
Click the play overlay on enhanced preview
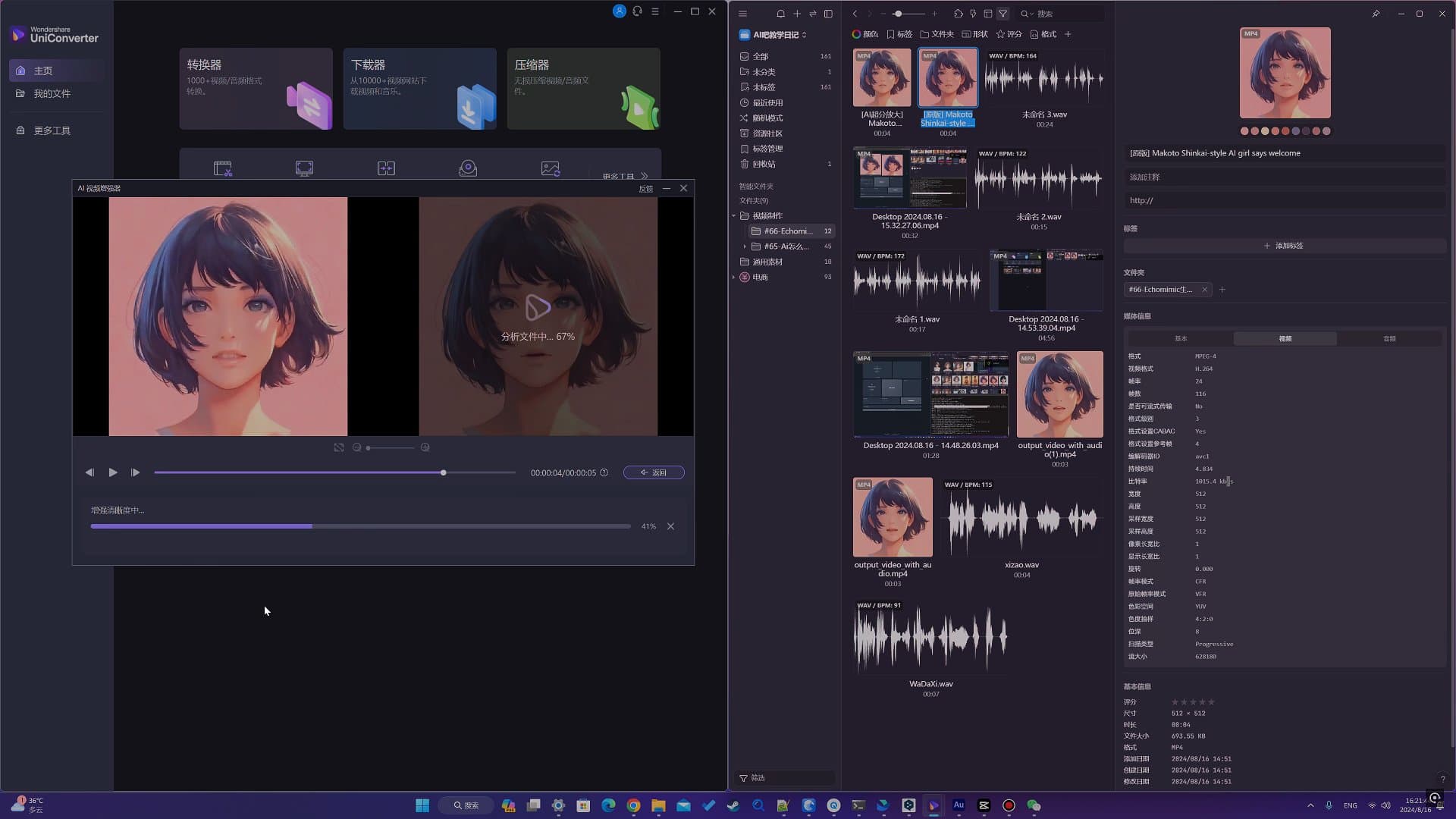coord(538,307)
